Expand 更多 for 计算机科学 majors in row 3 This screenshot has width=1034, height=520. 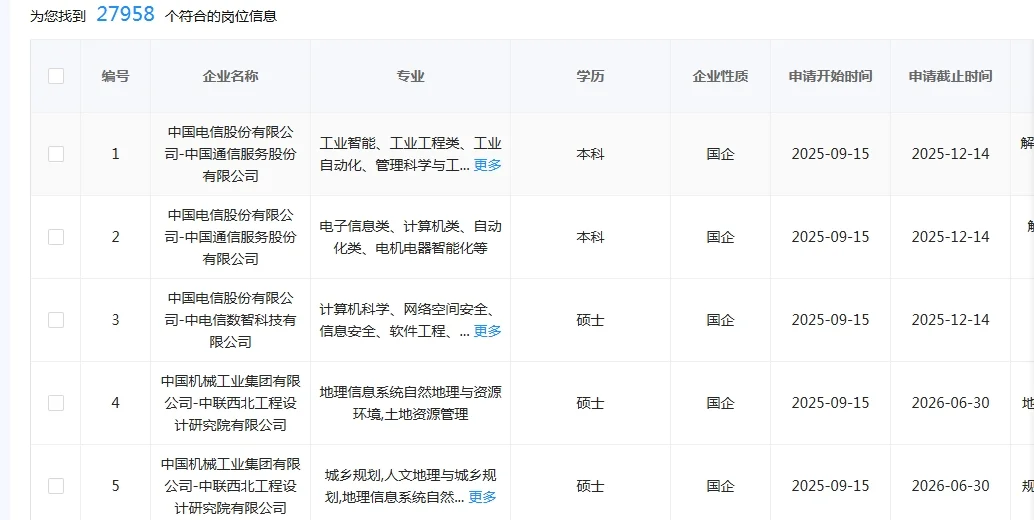tap(487, 331)
